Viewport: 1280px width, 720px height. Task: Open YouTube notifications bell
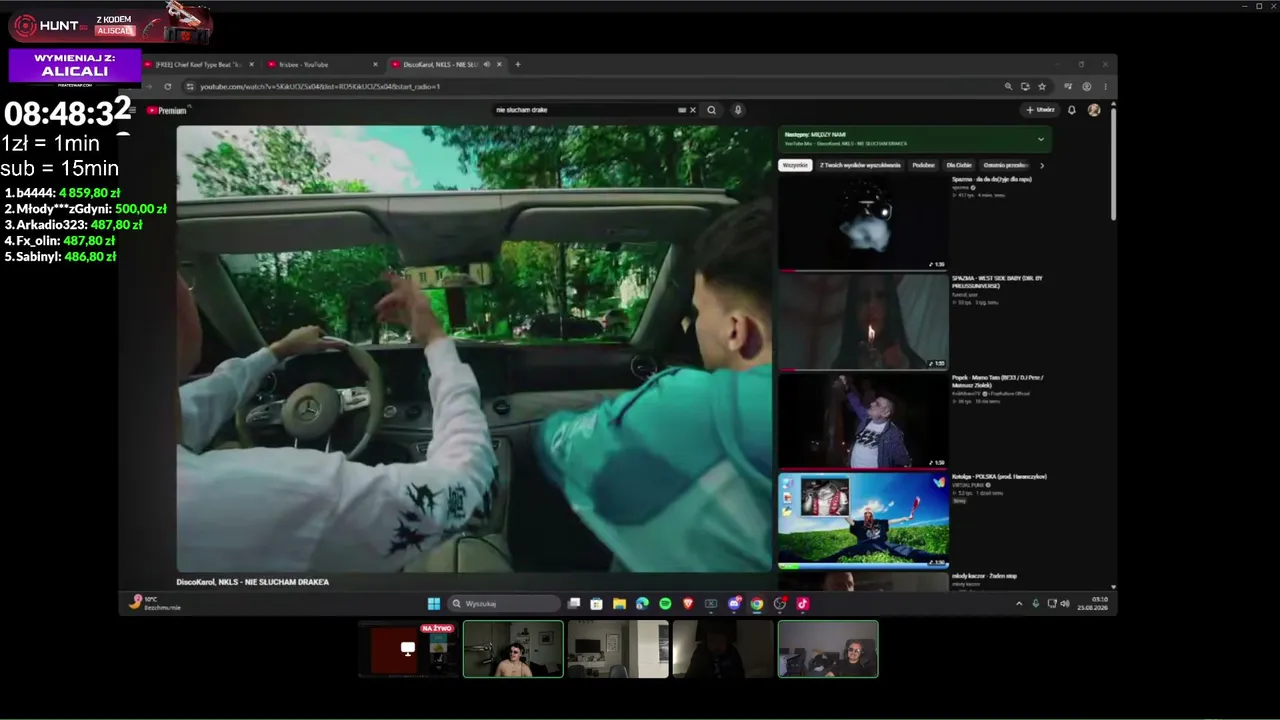point(1071,110)
